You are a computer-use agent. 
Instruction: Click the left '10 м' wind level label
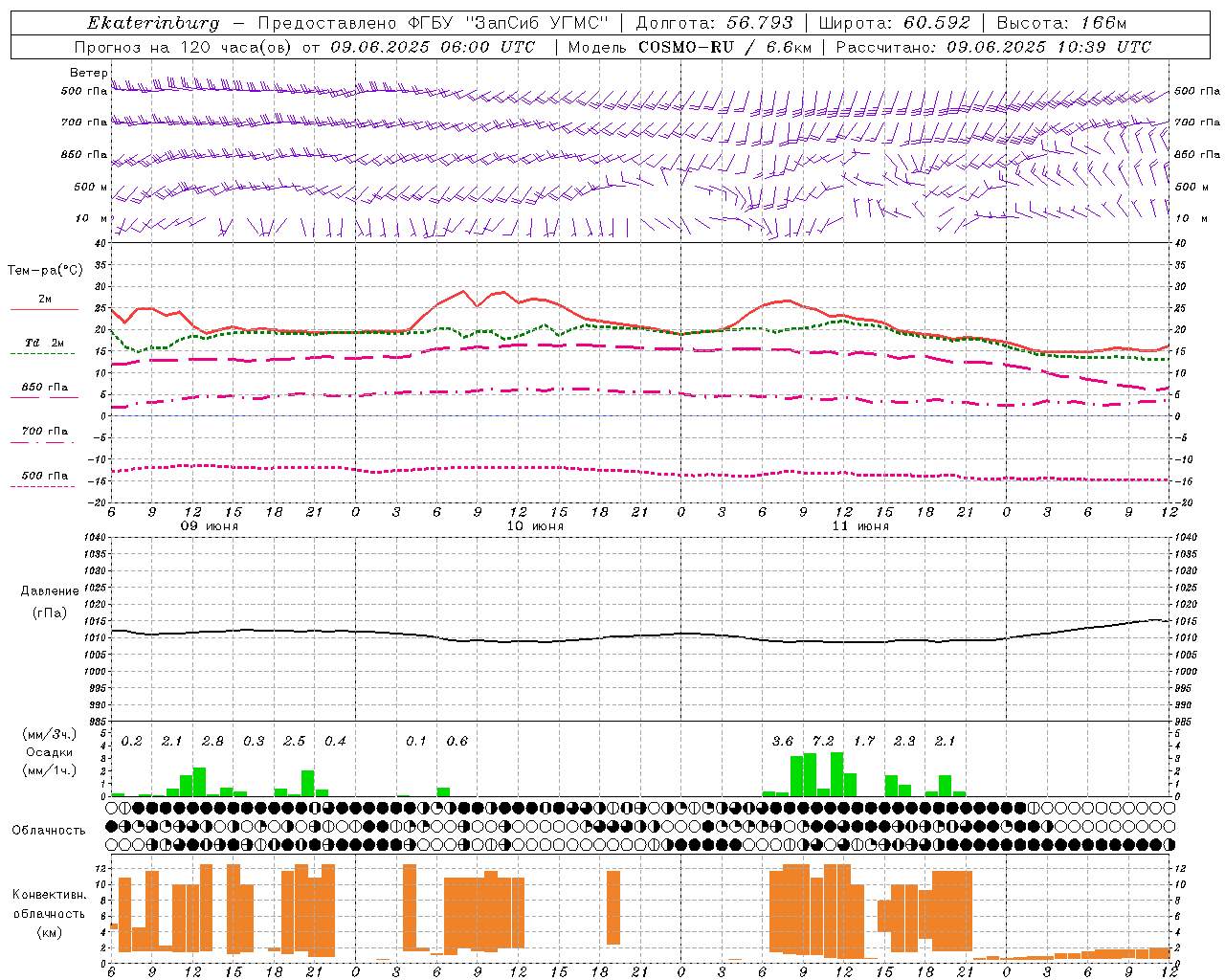coord(91,218)
